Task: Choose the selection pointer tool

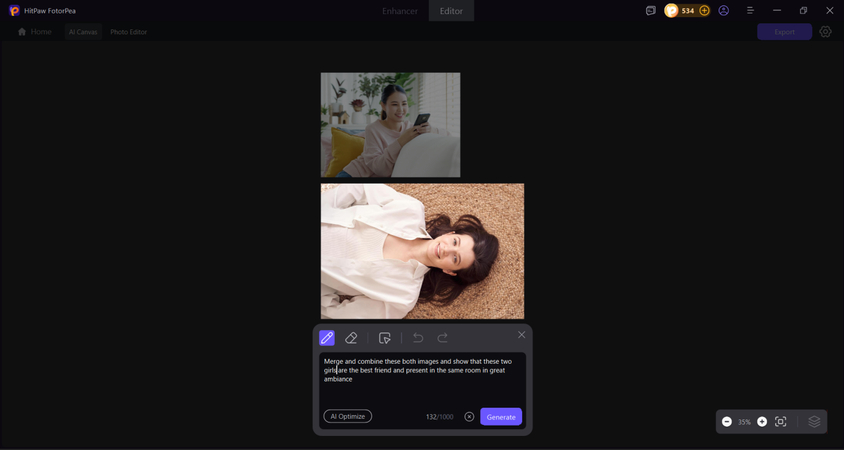Action: pos(384,338)
